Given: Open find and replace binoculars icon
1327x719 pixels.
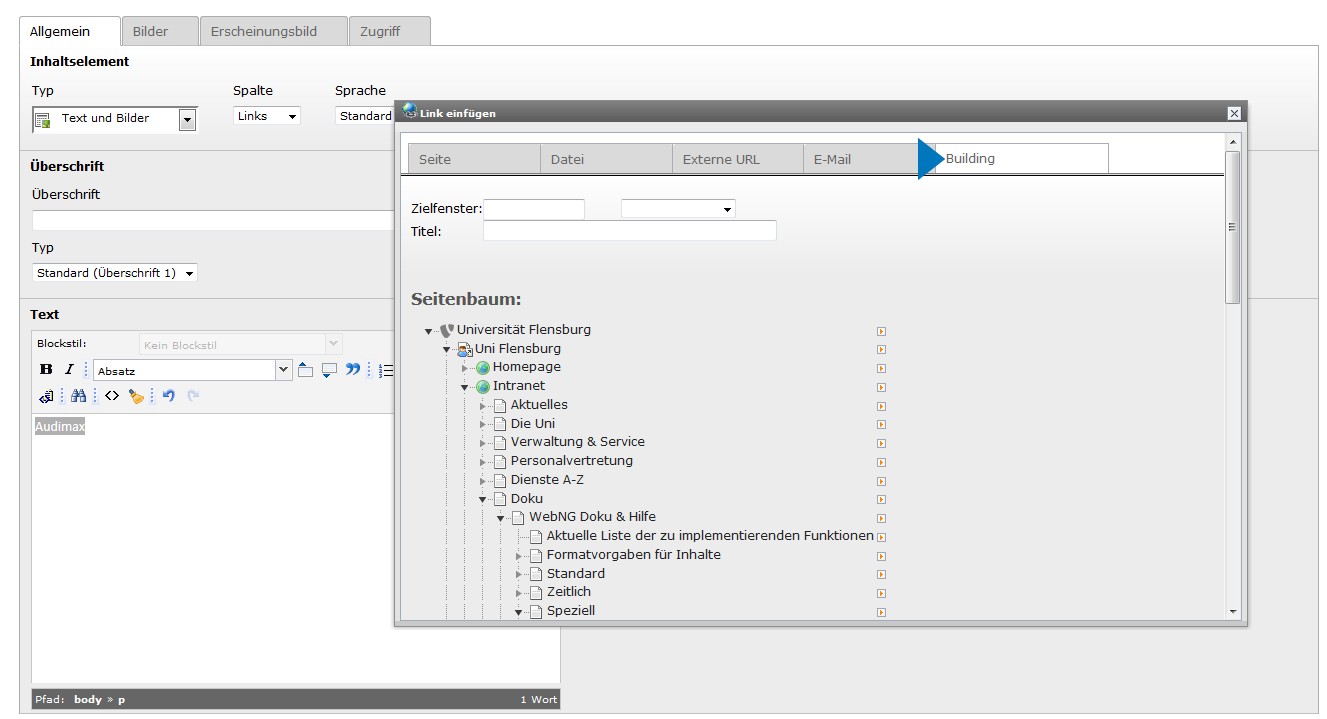Looking at the screenshot, I should [78, 396].
